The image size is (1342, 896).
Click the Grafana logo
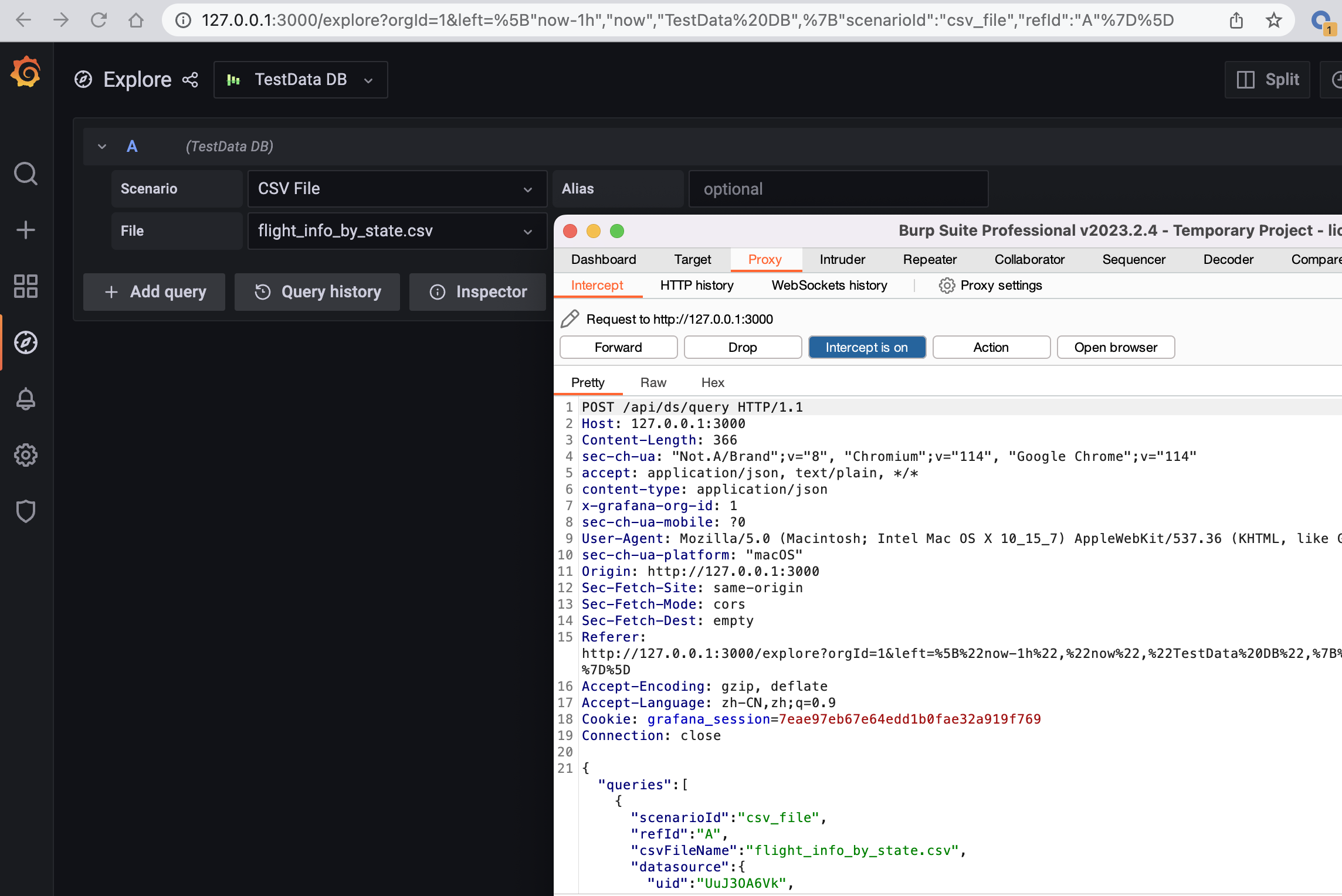[26, 71]
